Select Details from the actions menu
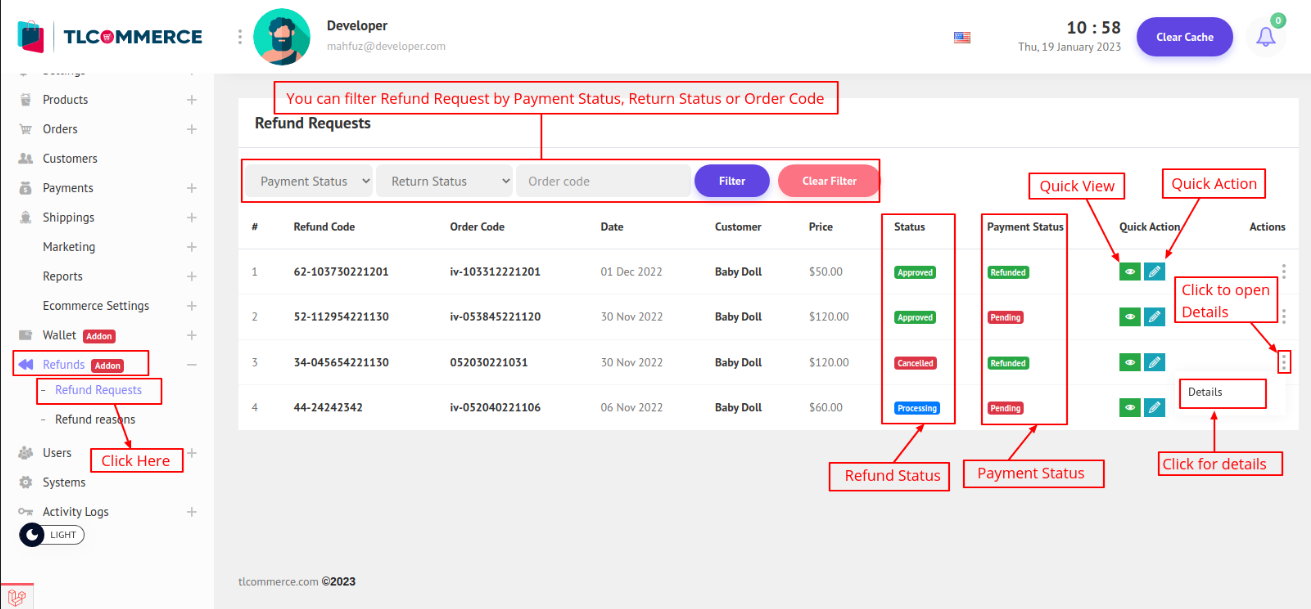The height and width of the screenshot is (609, 1311). pyautogui.click(x=1206, y=392)
